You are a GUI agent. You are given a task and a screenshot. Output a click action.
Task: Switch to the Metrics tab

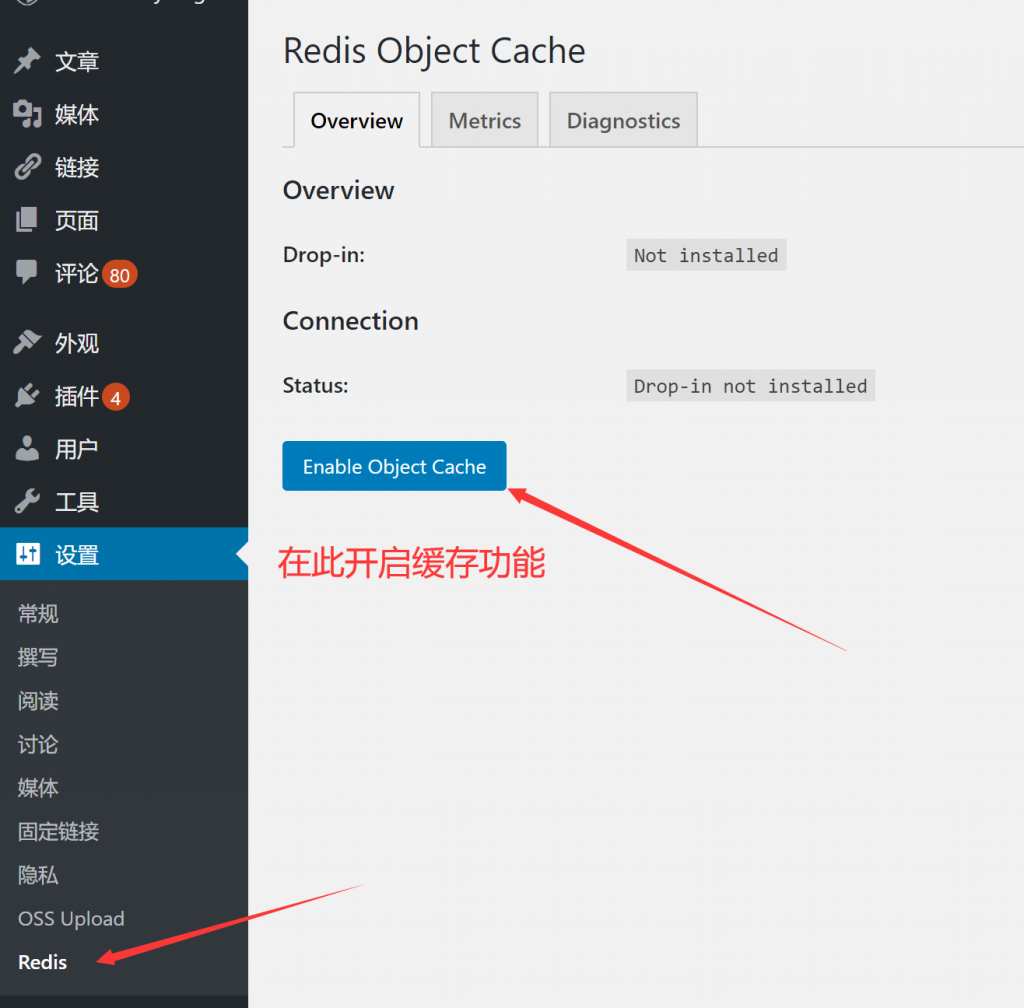[x=484, y=120]
